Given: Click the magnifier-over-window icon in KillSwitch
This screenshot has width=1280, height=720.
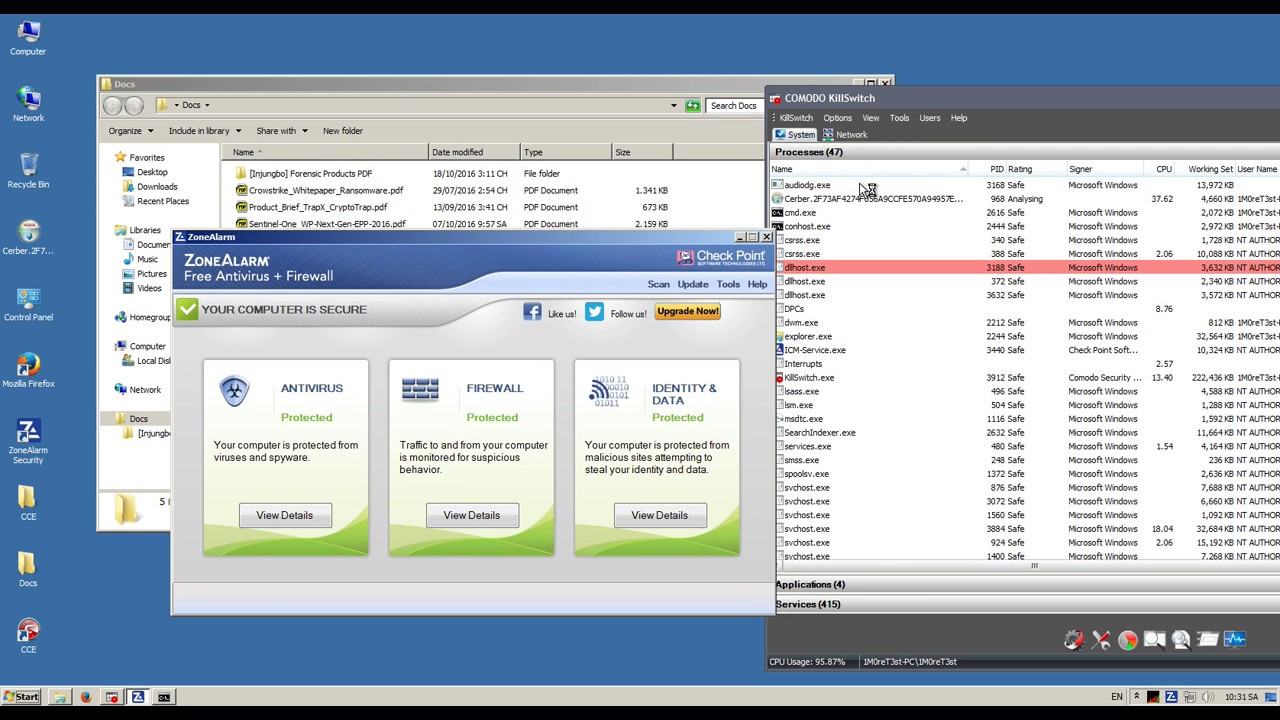Looking at the screenshot, I should pyautogui.click(x=1154, y=640).
